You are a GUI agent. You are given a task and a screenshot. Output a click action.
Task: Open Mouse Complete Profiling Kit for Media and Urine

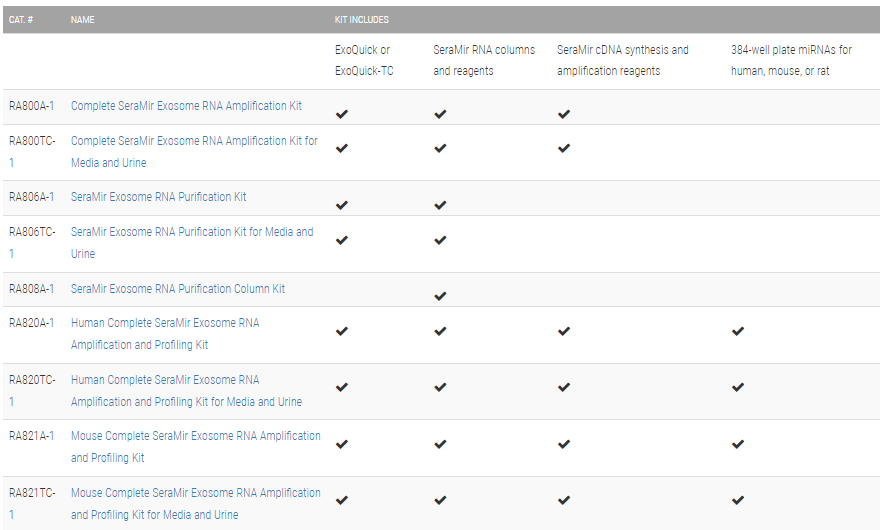point(195,493)
